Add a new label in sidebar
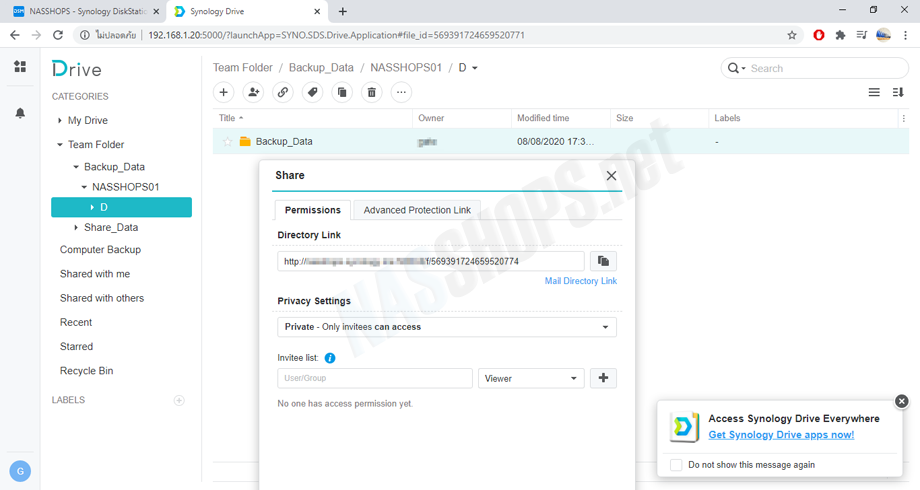 click(x=180, y=400)
